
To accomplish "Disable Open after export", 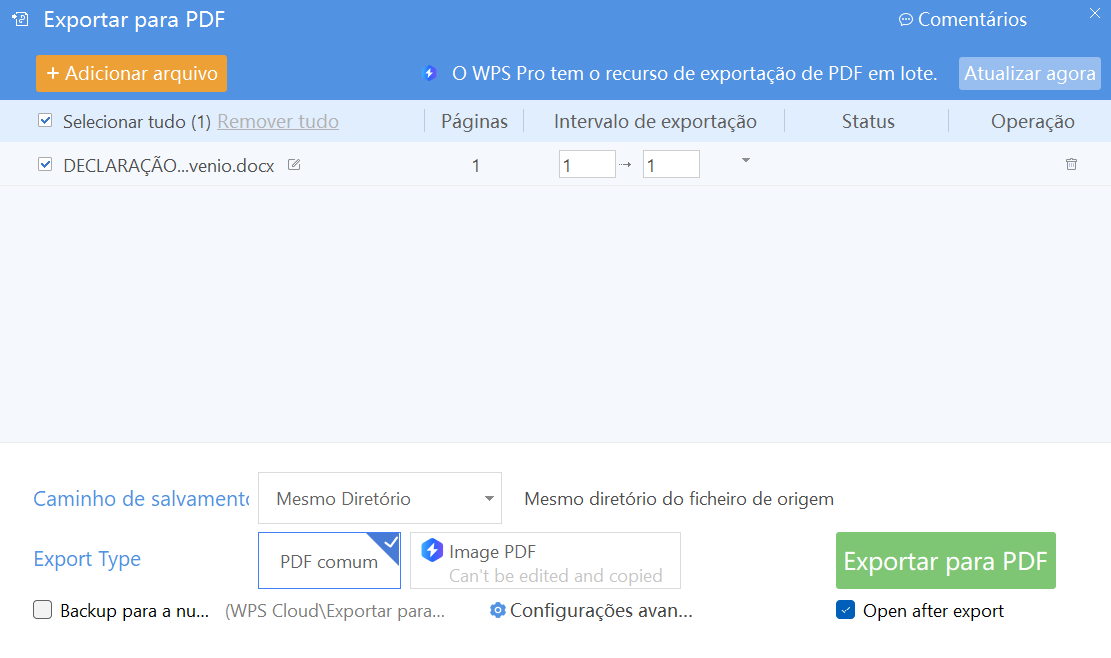I will (845, 610).
